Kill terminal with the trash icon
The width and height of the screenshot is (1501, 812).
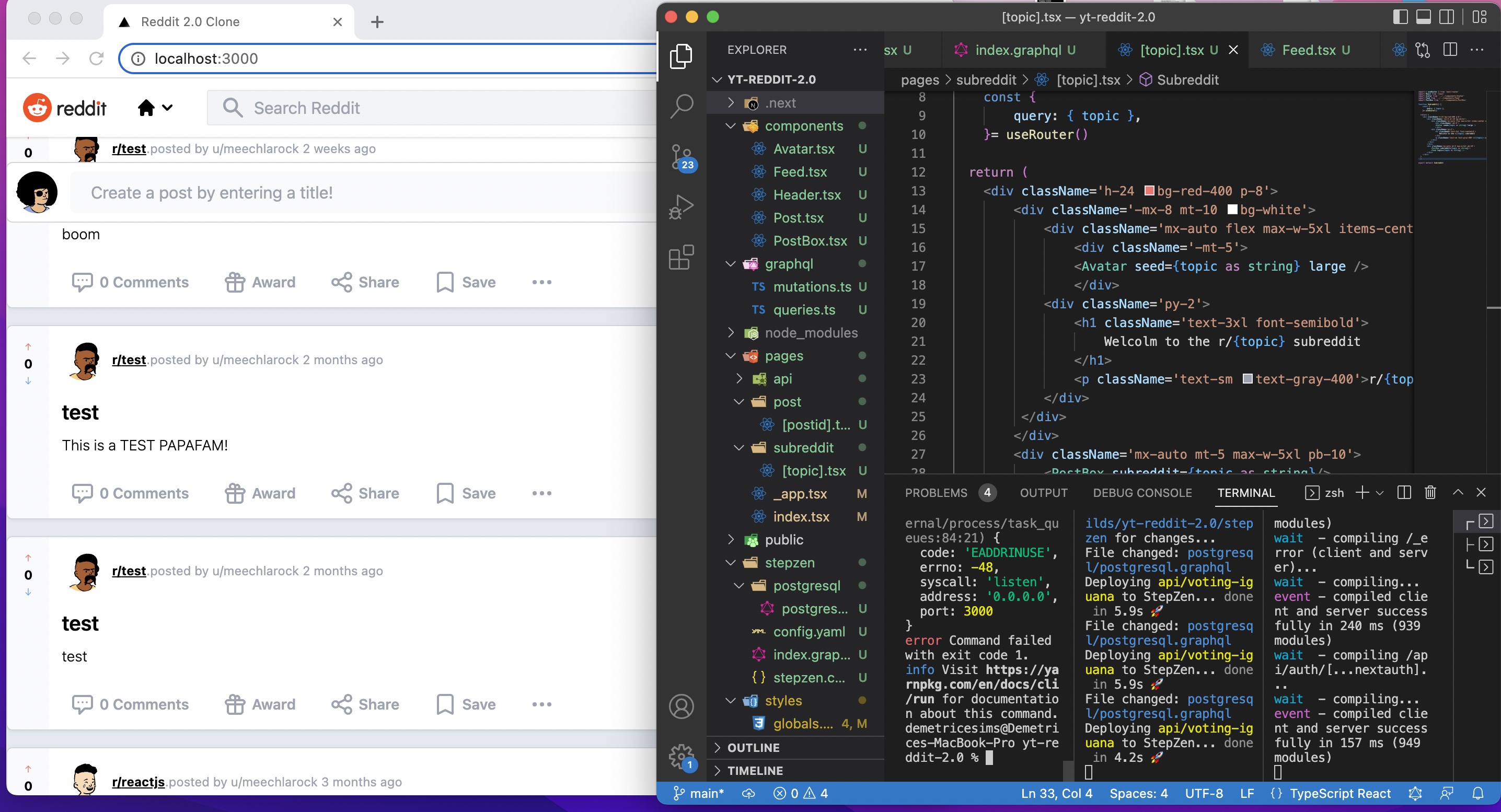click(x=1430, y=493)
